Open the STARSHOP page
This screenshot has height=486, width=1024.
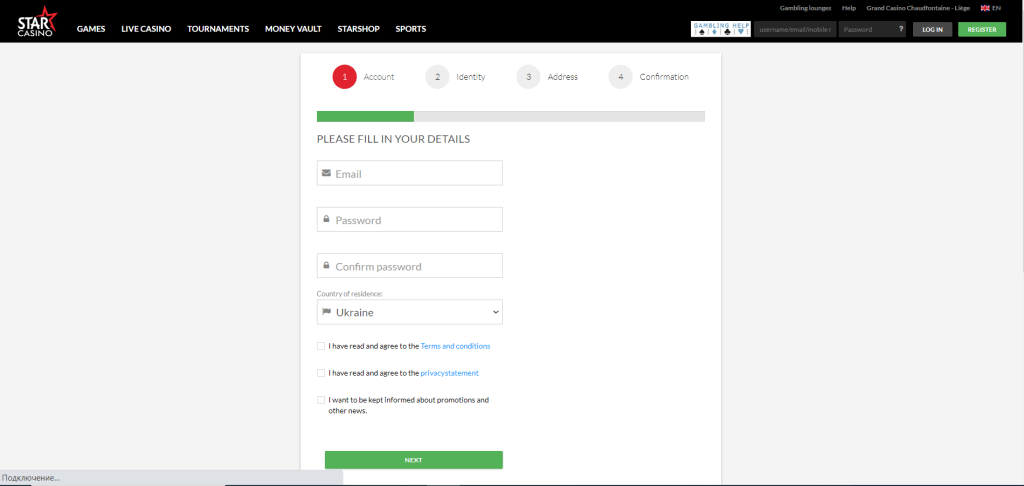tap(359, 29)
